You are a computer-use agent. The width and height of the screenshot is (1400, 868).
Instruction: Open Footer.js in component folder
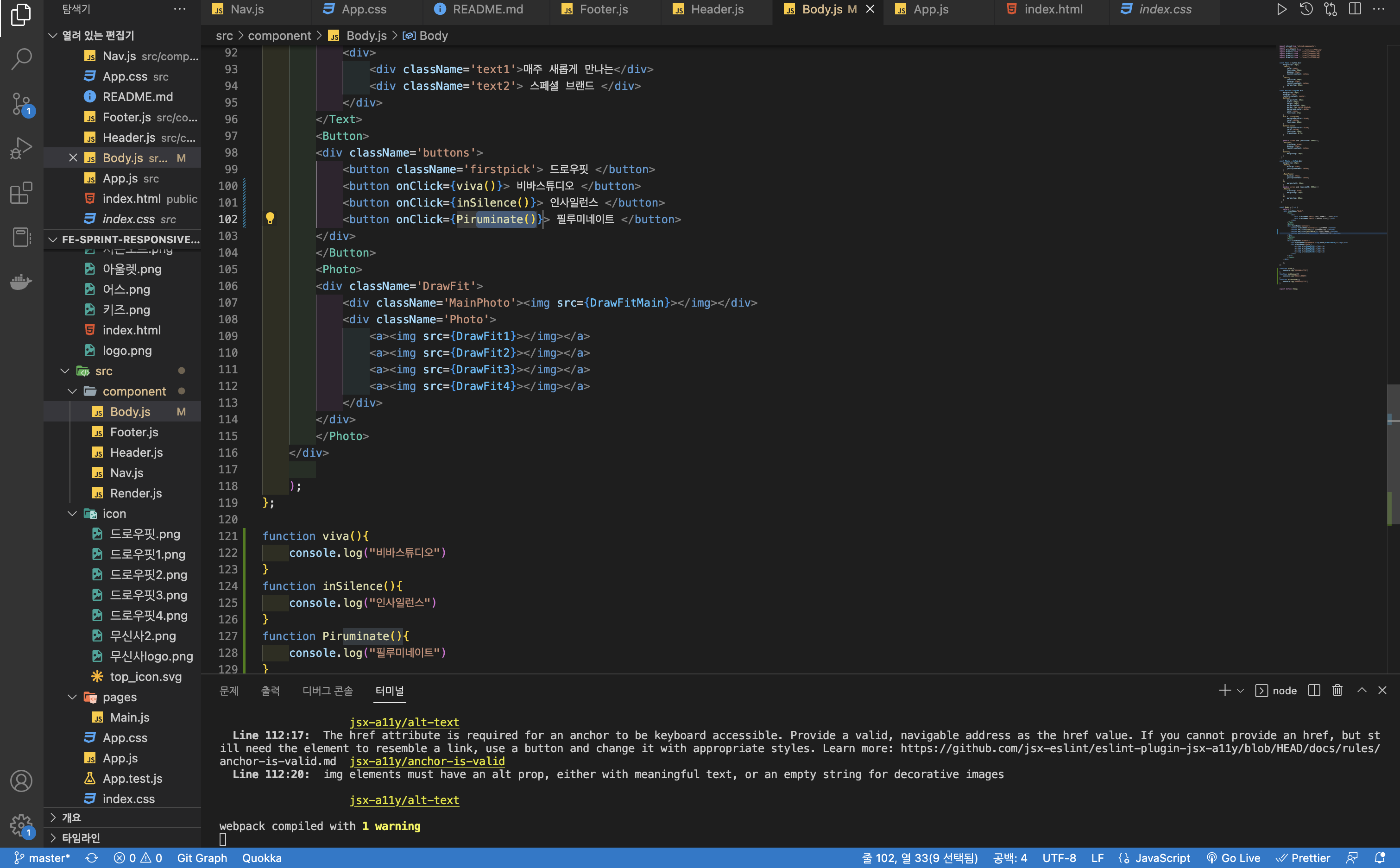(134, 432)
